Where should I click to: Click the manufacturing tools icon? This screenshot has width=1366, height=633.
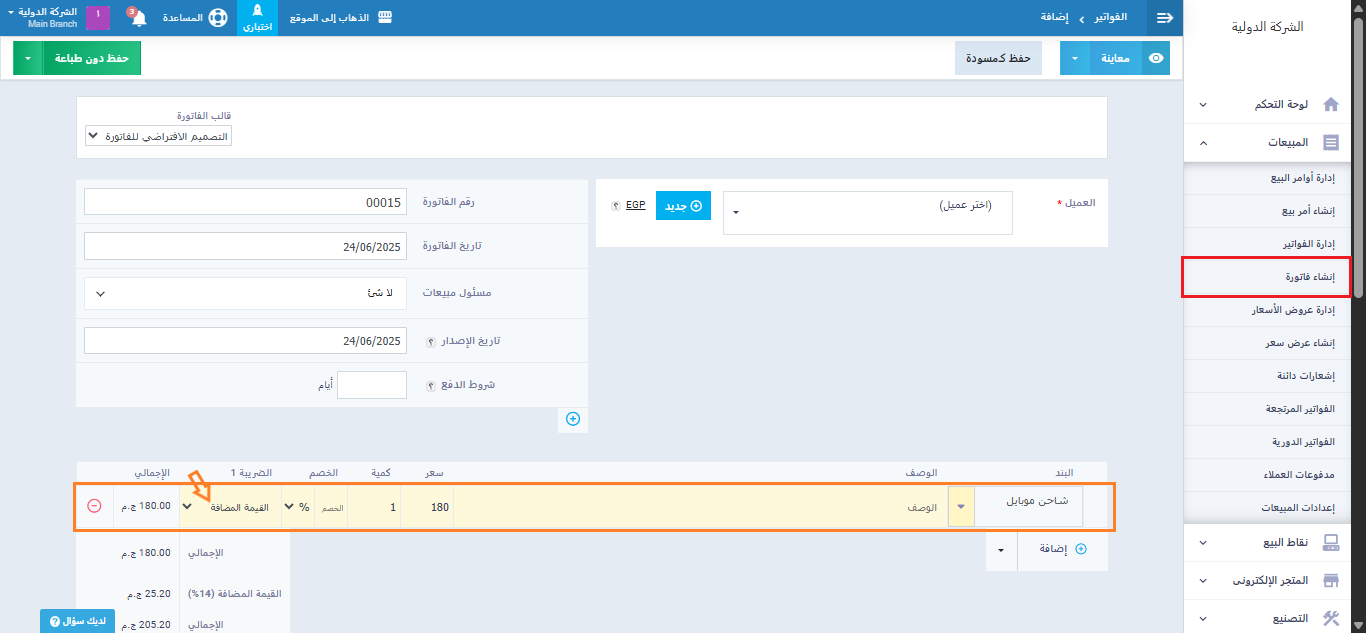(x=1331, y=618)
